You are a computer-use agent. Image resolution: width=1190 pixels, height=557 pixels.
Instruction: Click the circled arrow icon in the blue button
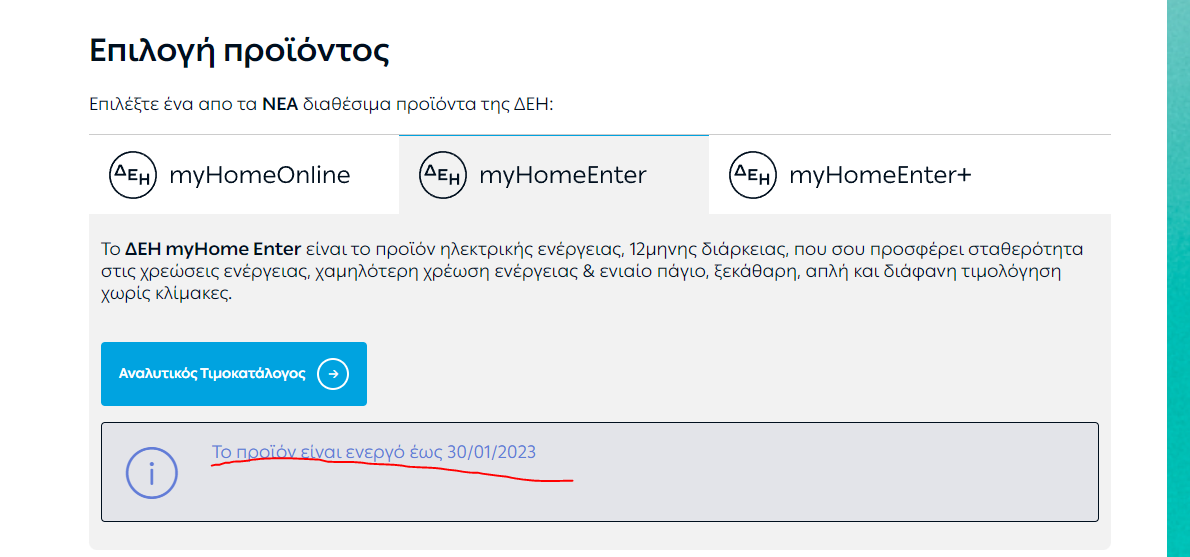tap(333, 374)
